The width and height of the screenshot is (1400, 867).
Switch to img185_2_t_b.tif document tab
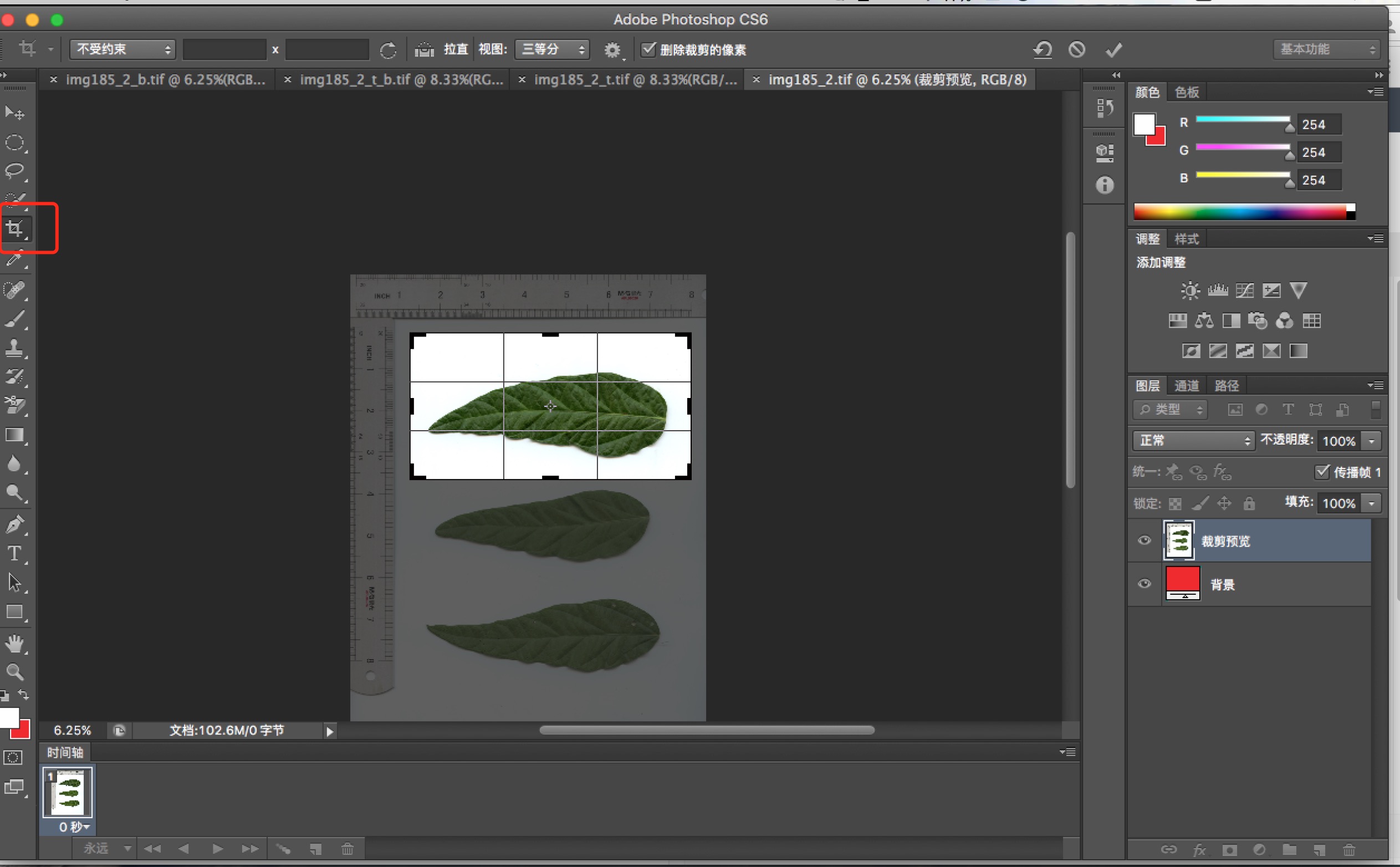click(x=401, y=80)
